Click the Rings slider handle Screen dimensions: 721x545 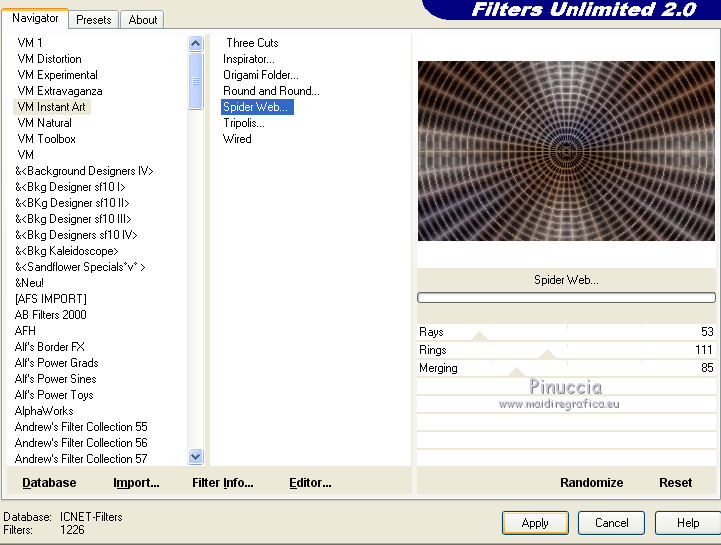[x=547, y=354]
